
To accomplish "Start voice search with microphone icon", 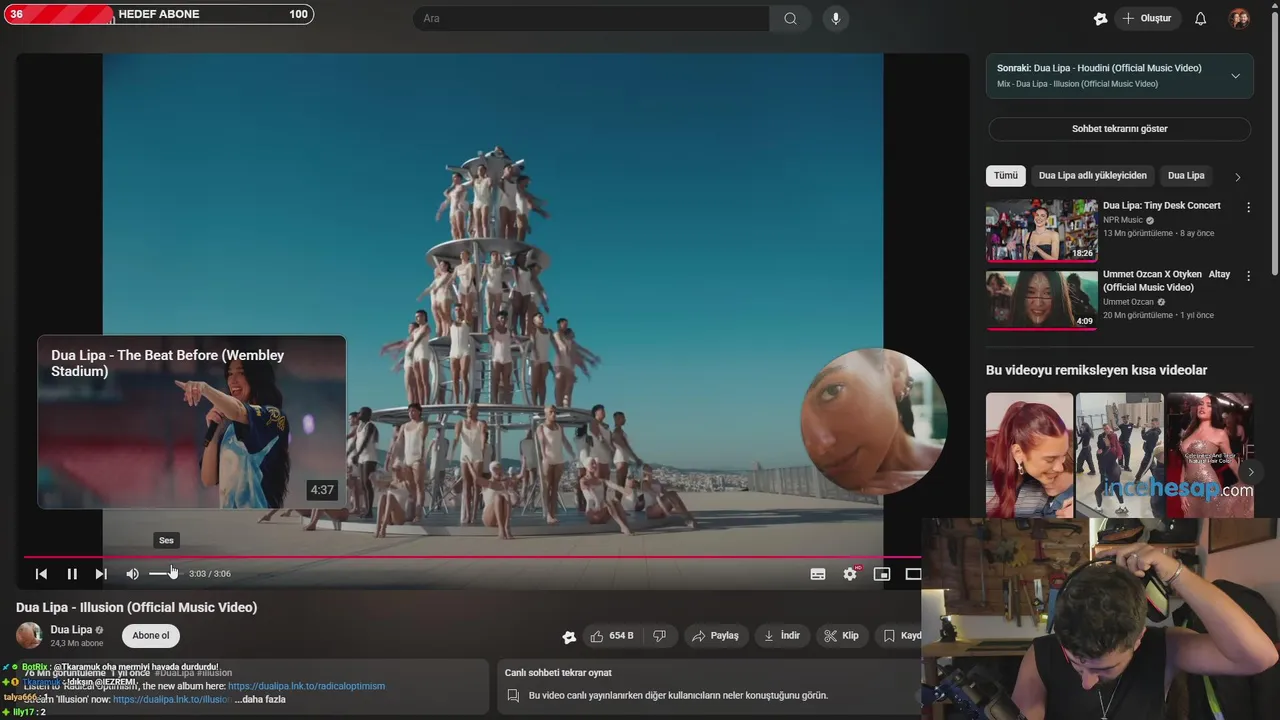I will tap(836, 18).
